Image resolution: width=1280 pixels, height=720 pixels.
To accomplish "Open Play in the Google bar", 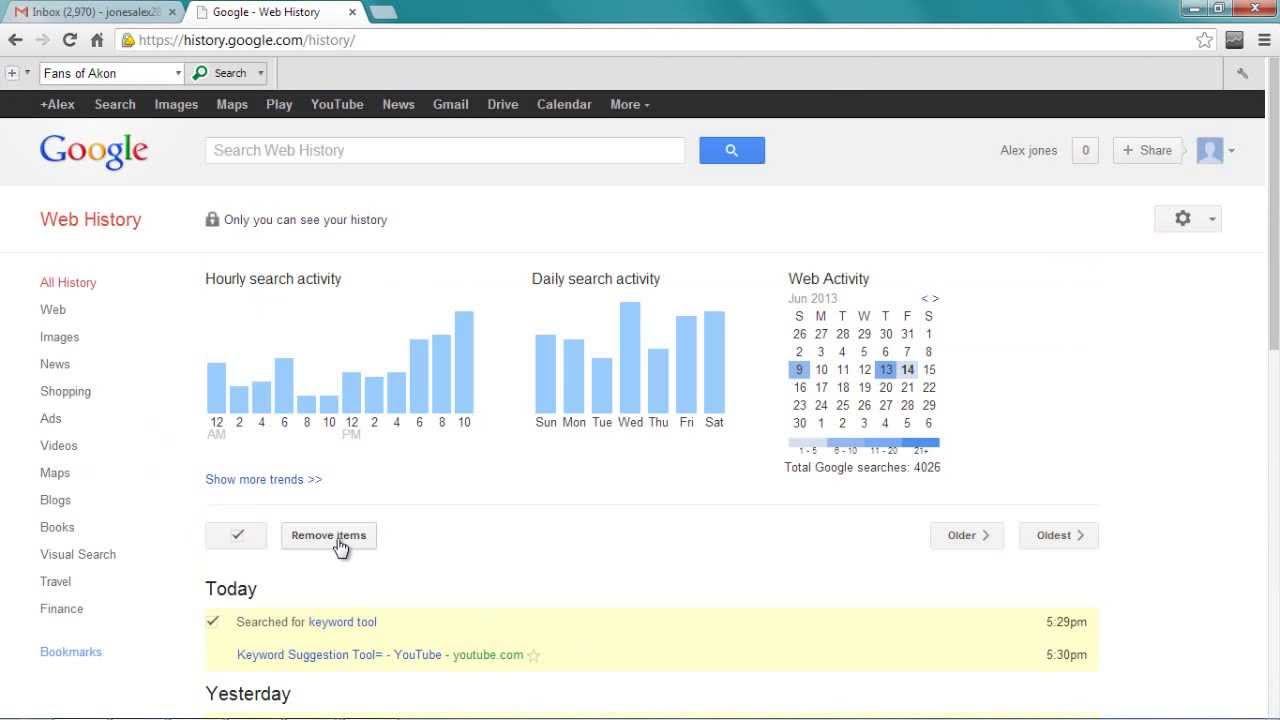I will click(279, 104).
